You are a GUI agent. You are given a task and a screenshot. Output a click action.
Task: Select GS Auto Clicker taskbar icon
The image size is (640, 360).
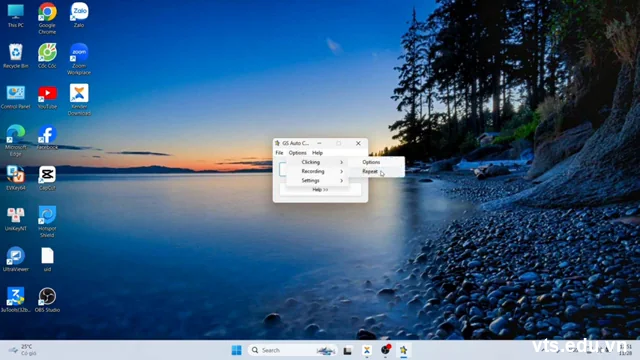point(403,350)
